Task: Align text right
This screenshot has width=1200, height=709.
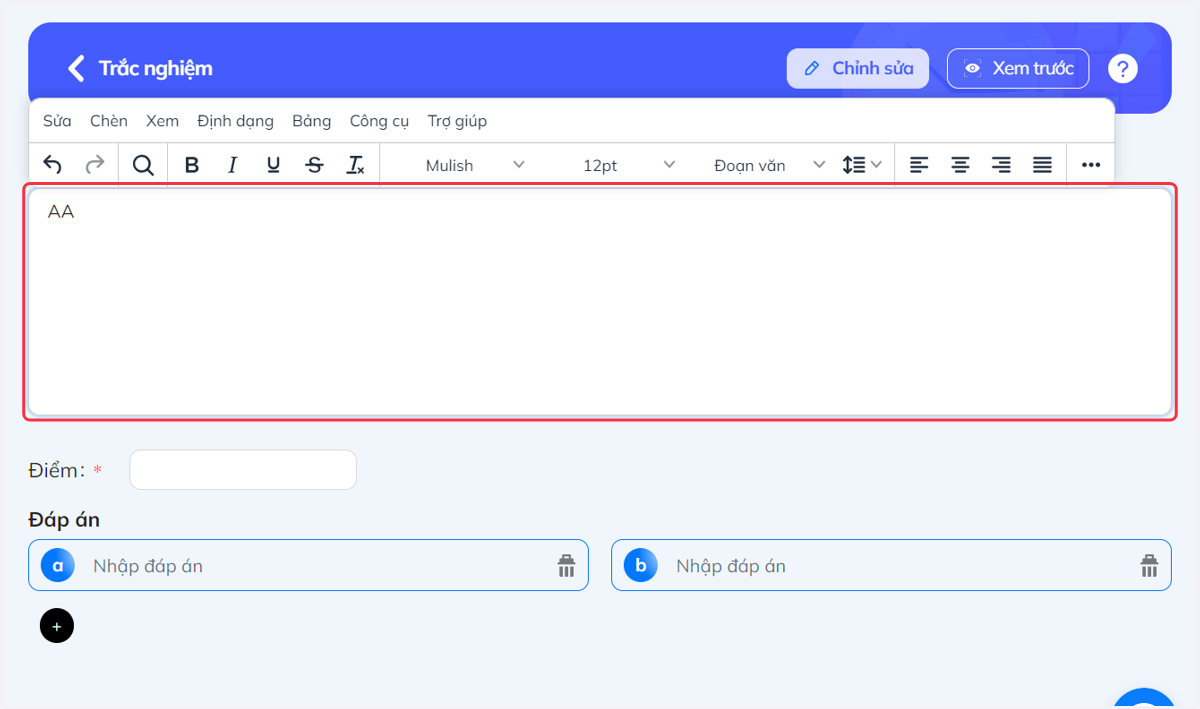Action: click(1001, 165)
